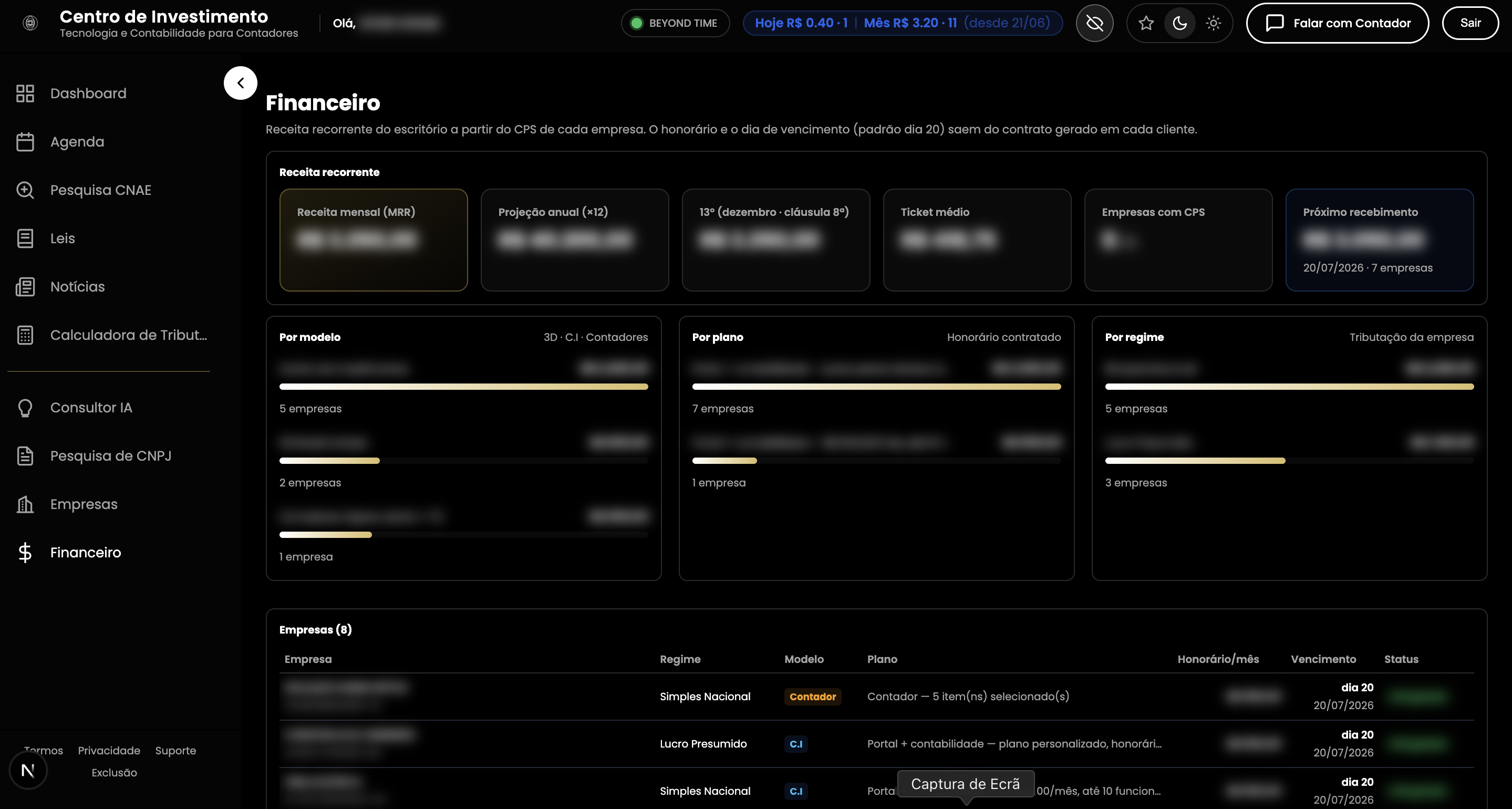Click the Leis document icon
Screen dimensions: 1512x809
[x=25, y=238]
